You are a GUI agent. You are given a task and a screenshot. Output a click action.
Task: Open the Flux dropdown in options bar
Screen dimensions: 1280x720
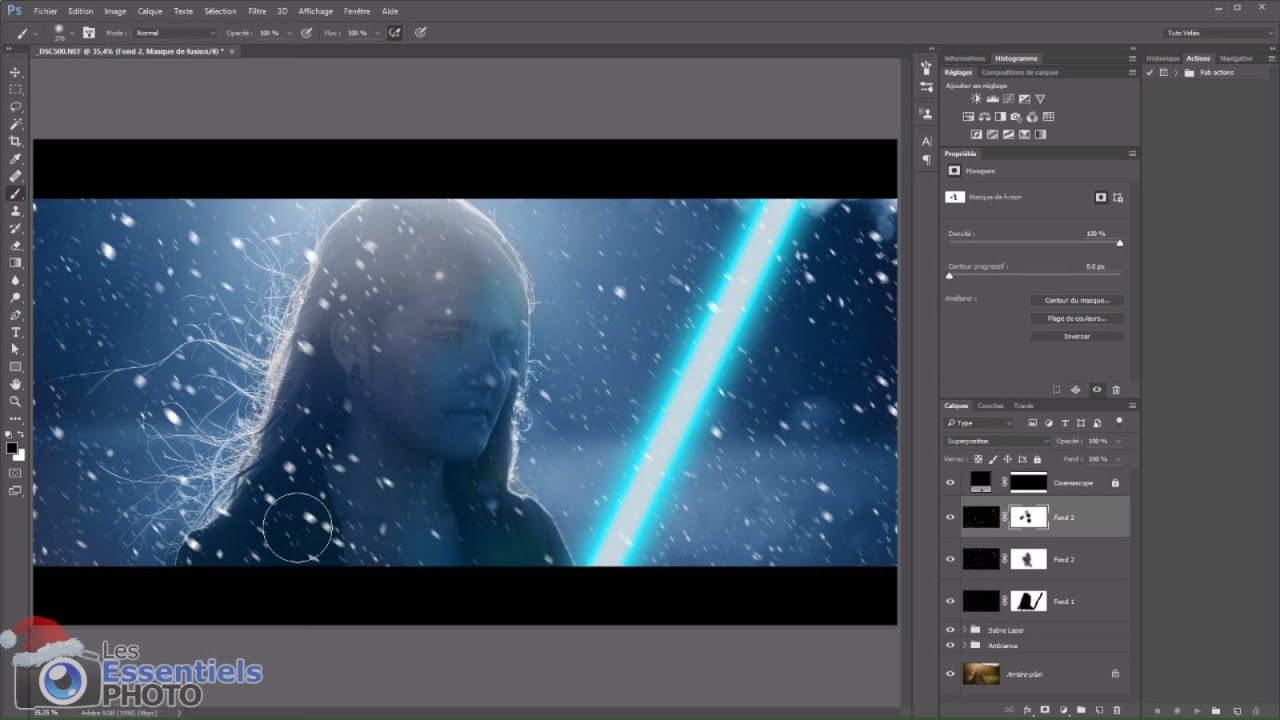(x=377, y=33)
